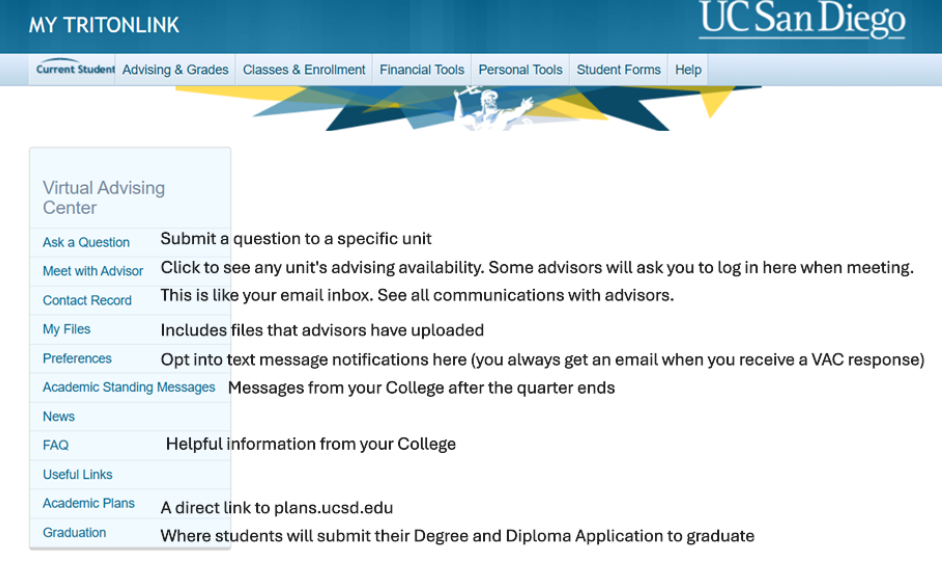Go to Useful Links
This screenshot has height=565, width=942.
tap(77, 474)
